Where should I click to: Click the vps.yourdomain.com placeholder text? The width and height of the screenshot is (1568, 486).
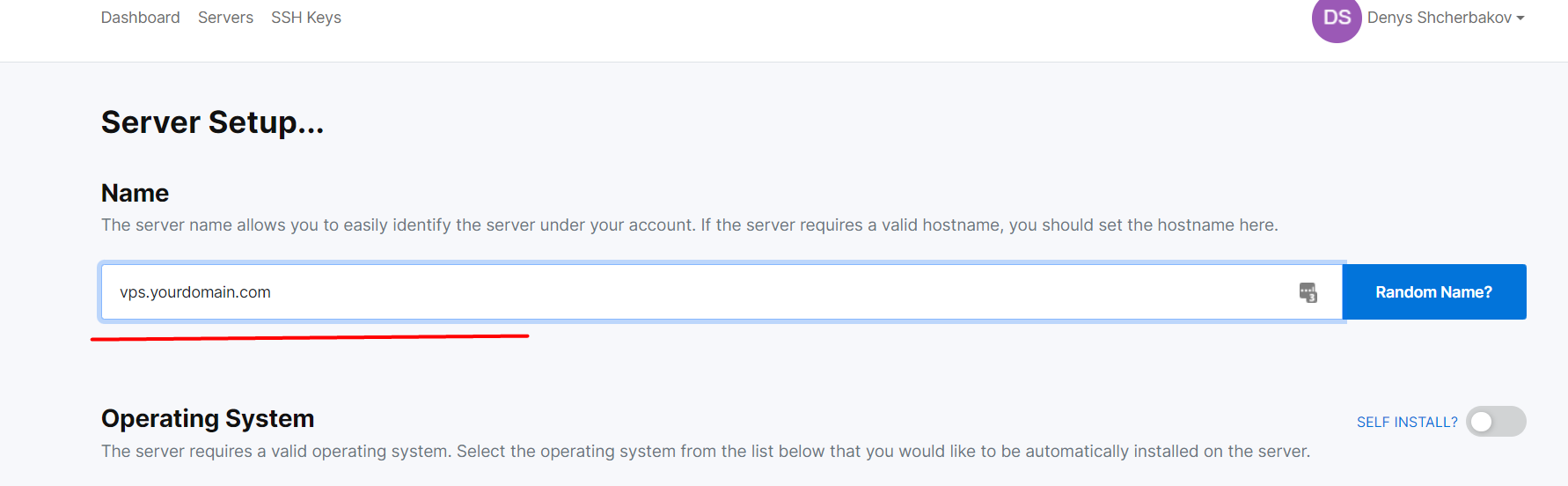[x=195, y=292]
